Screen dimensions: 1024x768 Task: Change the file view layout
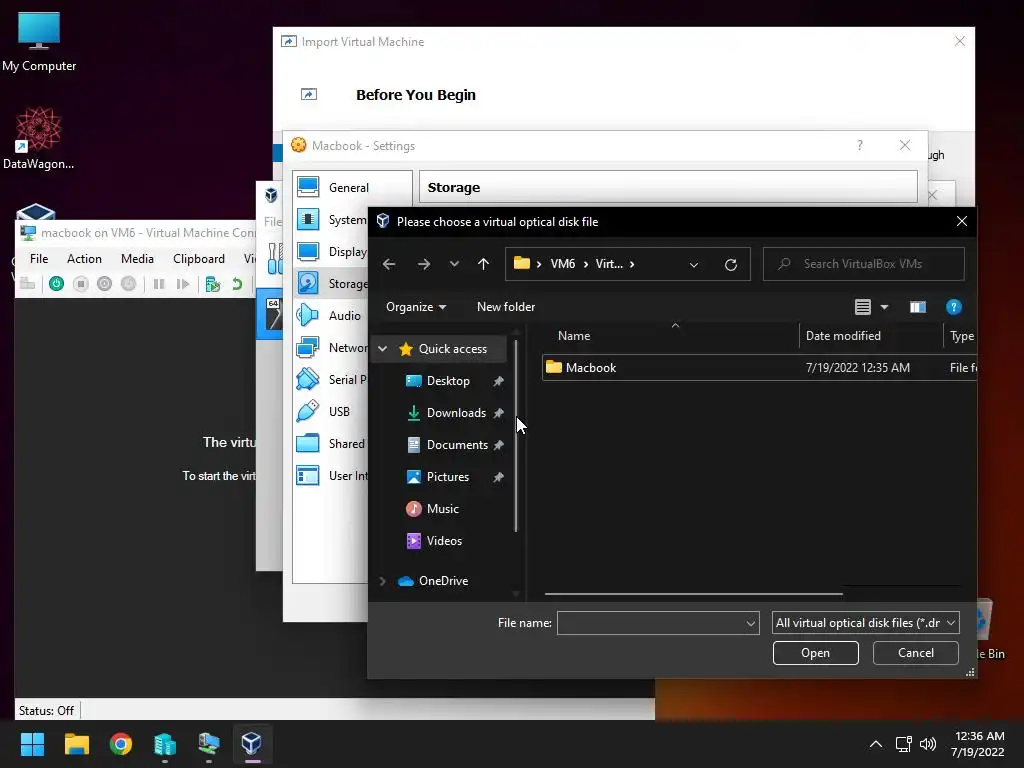point(863,307)
